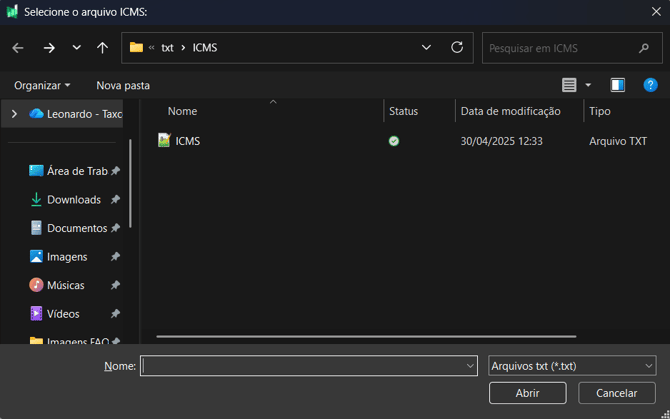Click the view layout icon
Screen dimensions: 670x419
click(x=569, y=85)
